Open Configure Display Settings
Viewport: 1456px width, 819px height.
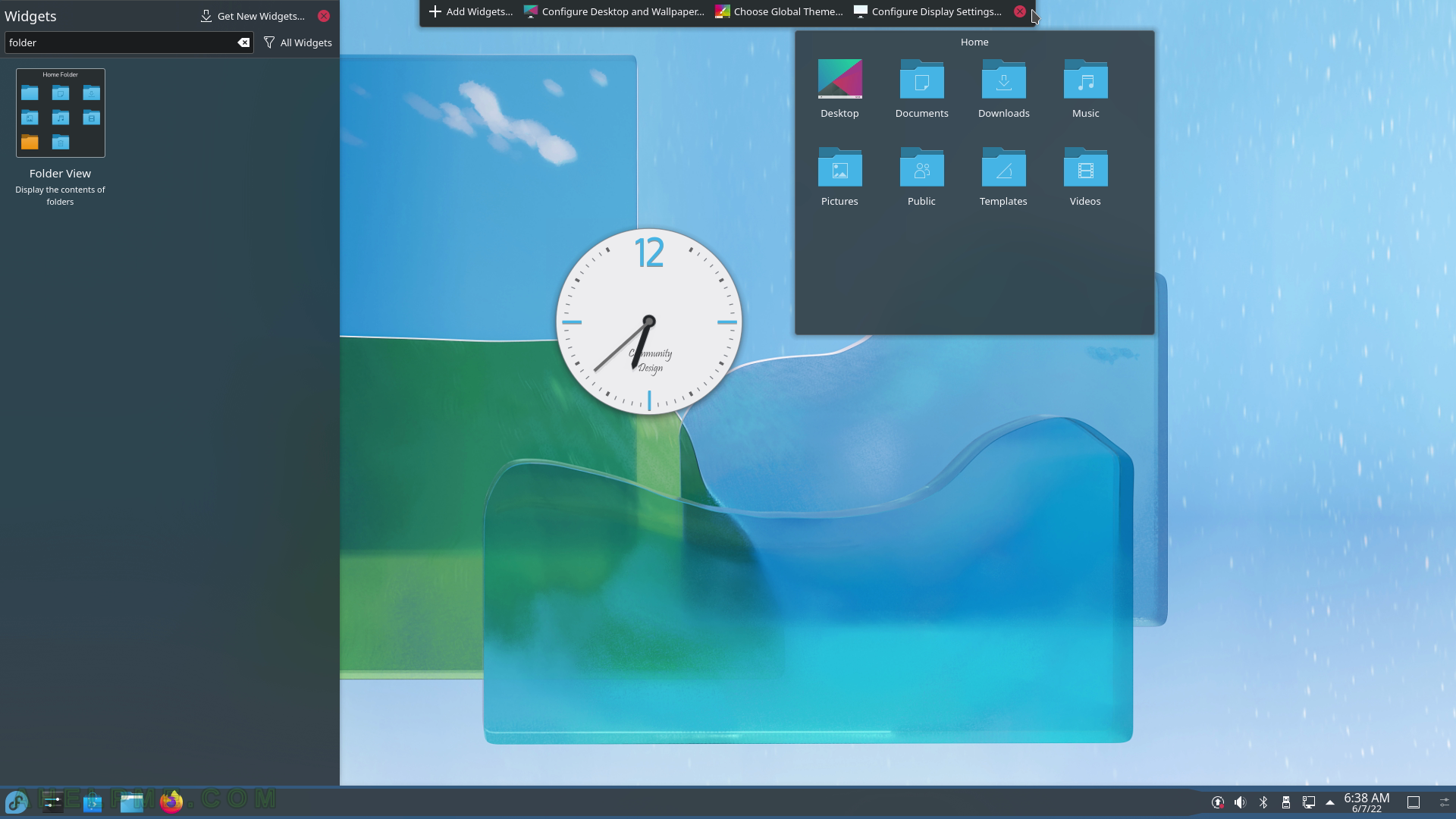click(927, 11)
